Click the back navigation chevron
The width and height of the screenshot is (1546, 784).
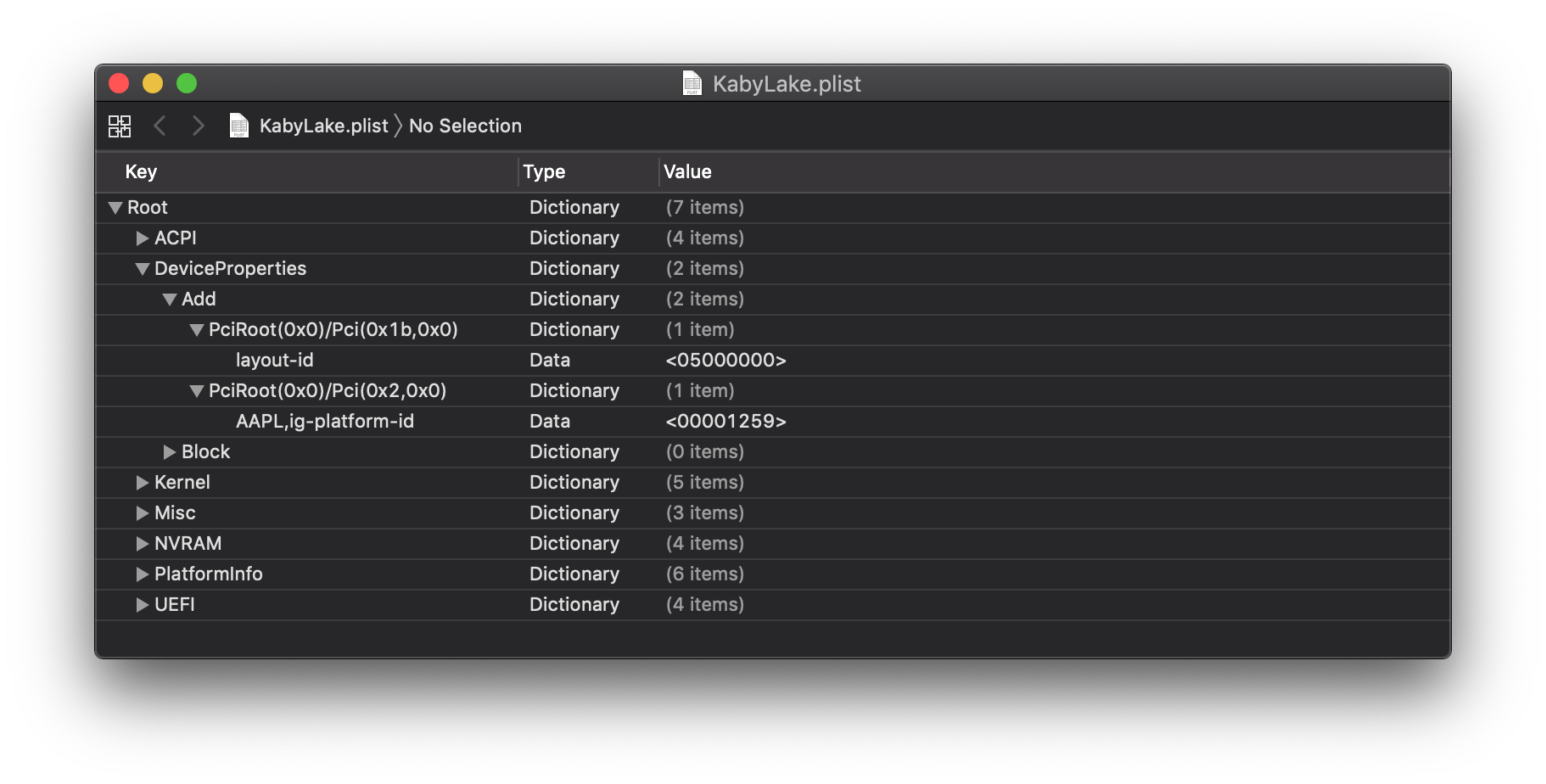(x=160, y=126)
